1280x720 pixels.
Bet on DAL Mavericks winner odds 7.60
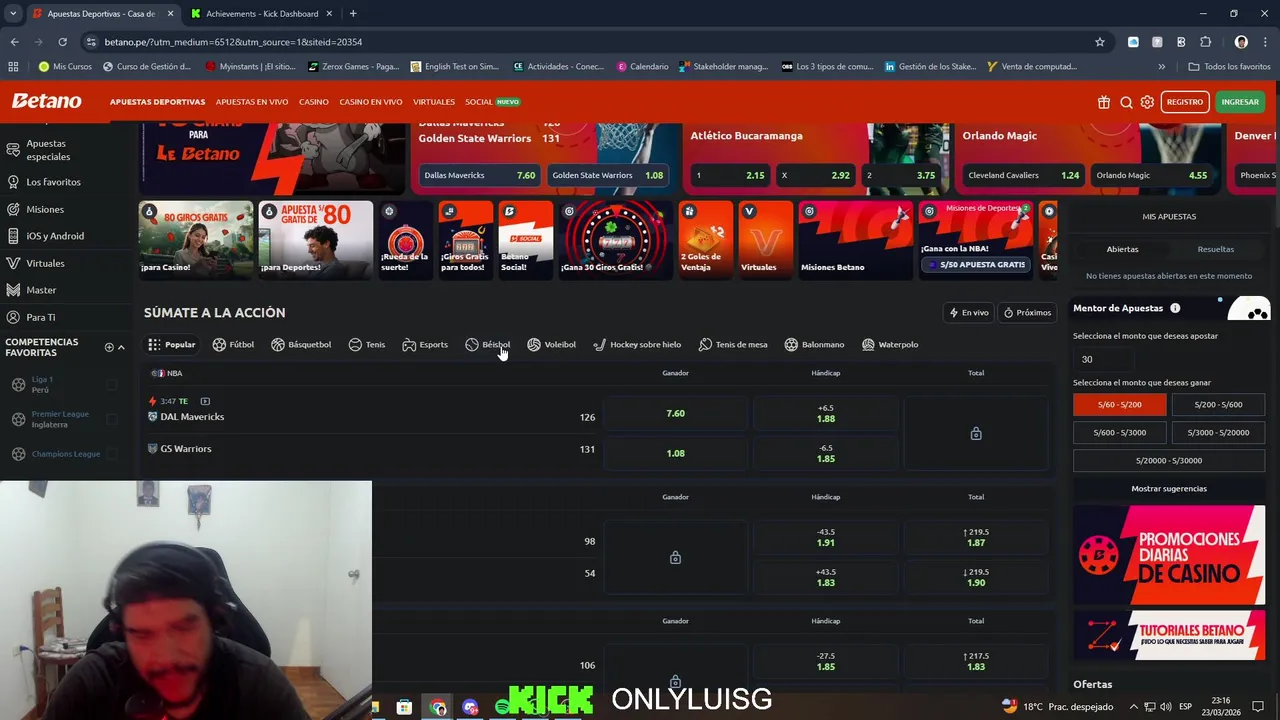pos(676,413)
